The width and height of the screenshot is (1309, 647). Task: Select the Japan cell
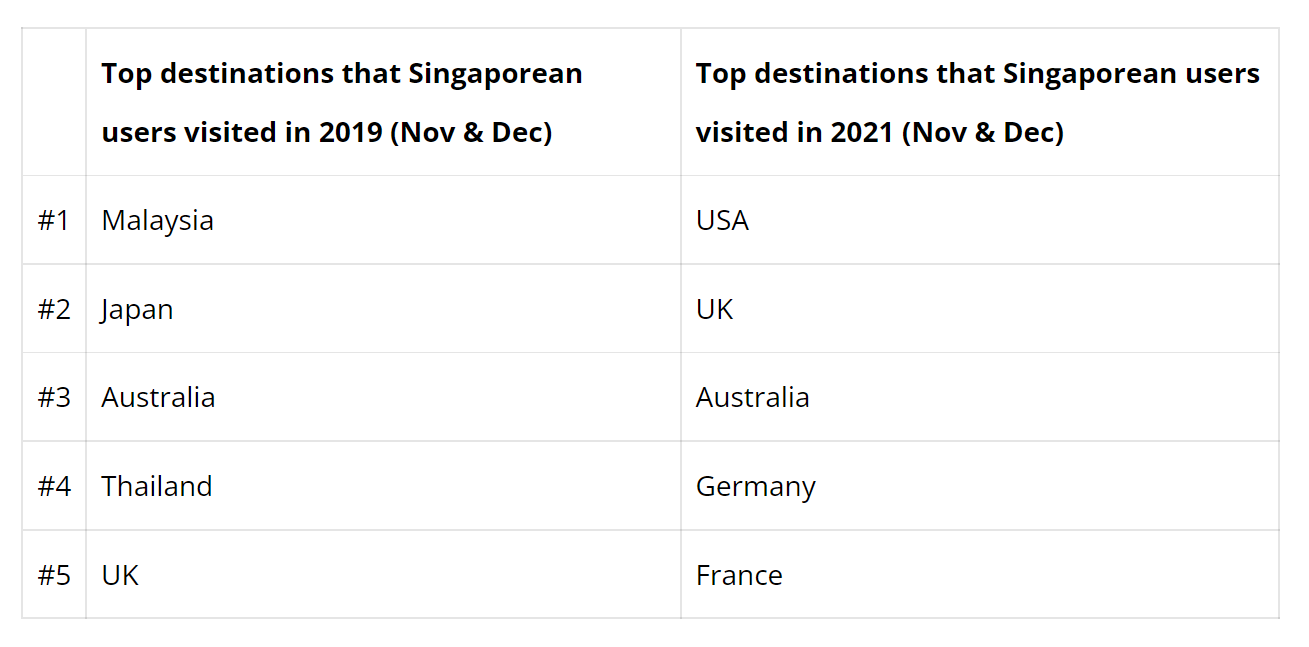(x=137, y=309)
